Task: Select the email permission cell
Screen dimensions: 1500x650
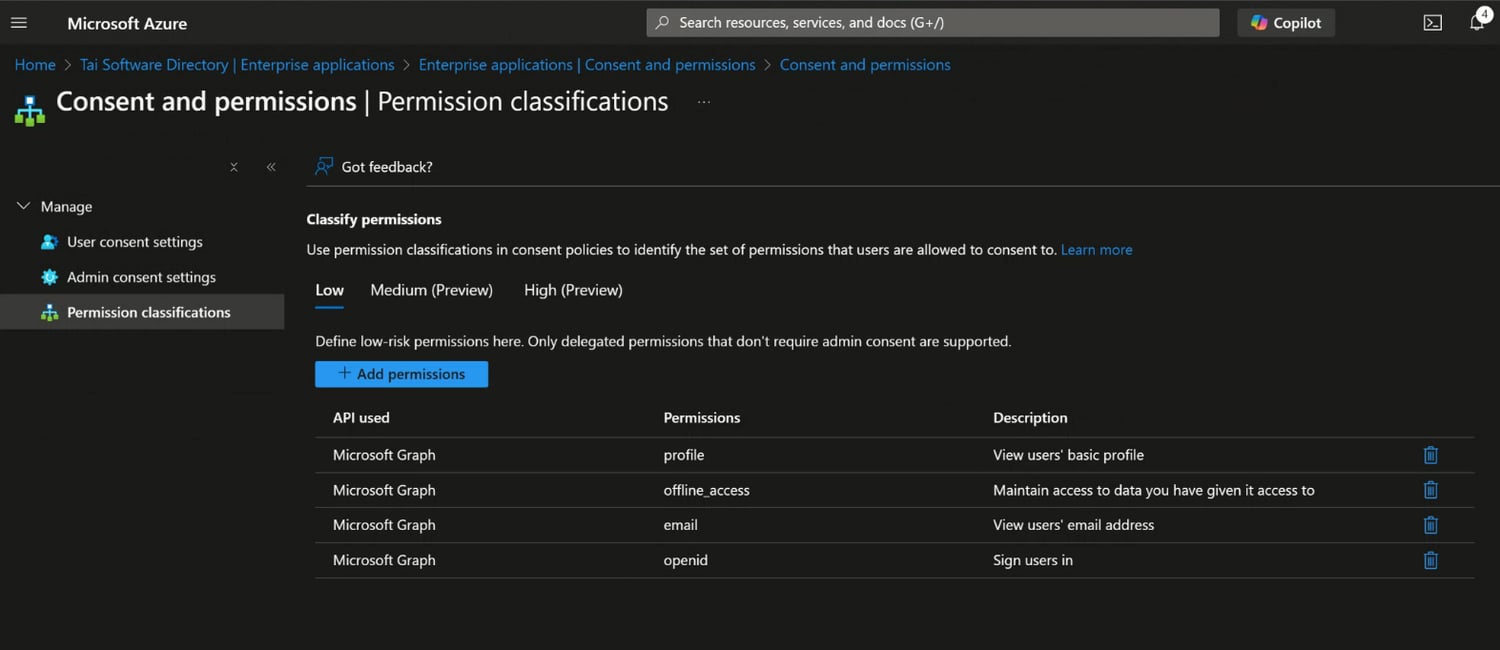Action: click(x=681, y=525)
